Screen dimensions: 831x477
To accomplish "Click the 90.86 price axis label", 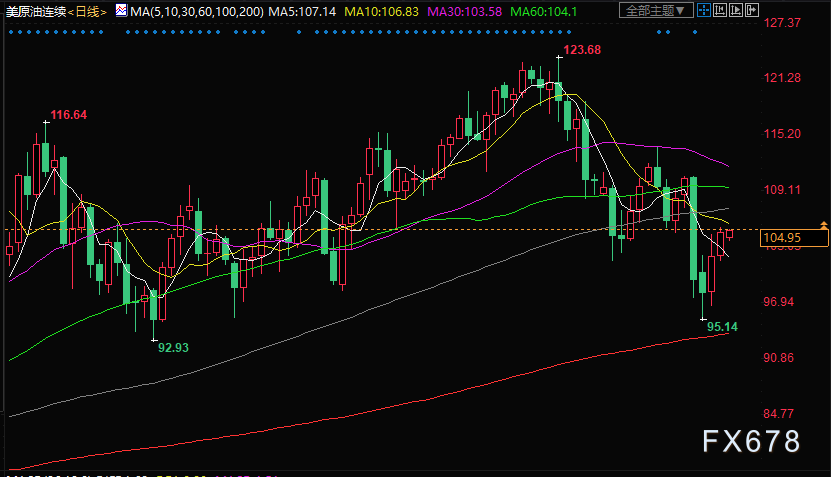I will 779,358.
